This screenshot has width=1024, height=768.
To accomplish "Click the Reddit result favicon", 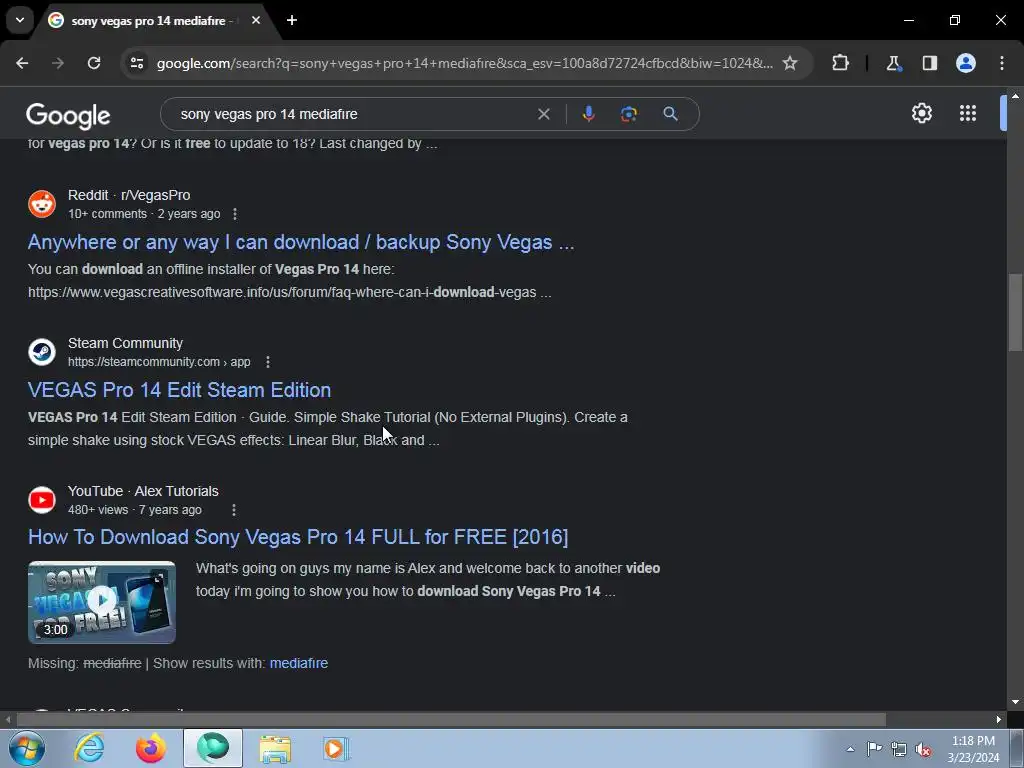I will [42, 204].
